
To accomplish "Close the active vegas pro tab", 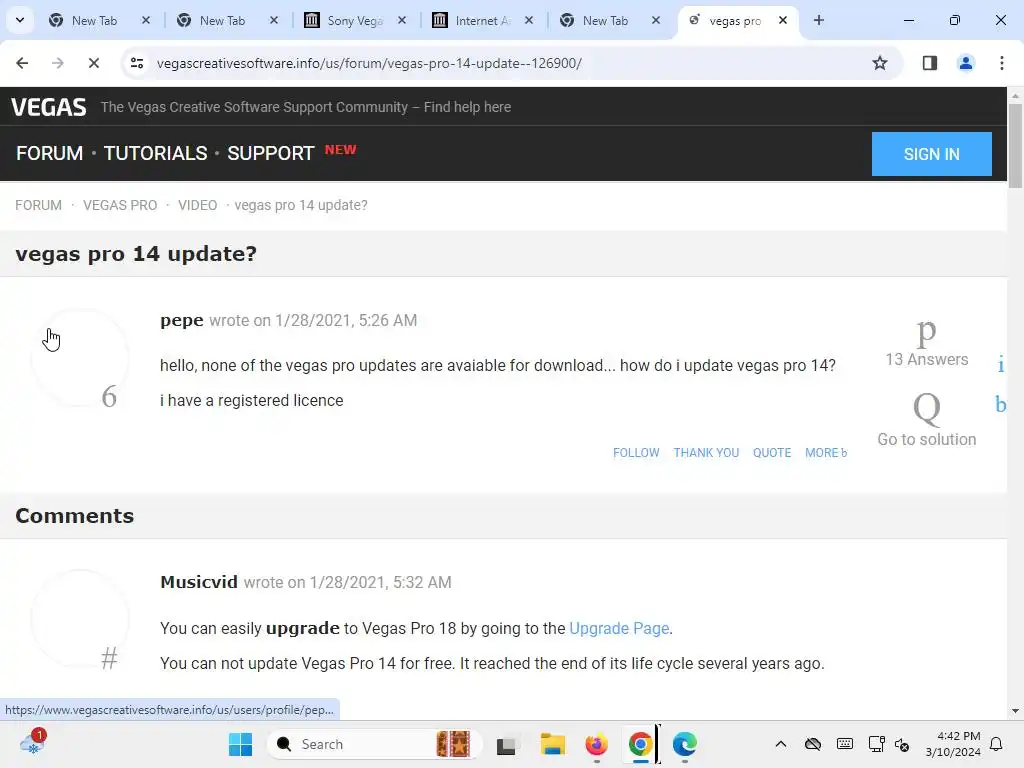I will tap(782, 20).
